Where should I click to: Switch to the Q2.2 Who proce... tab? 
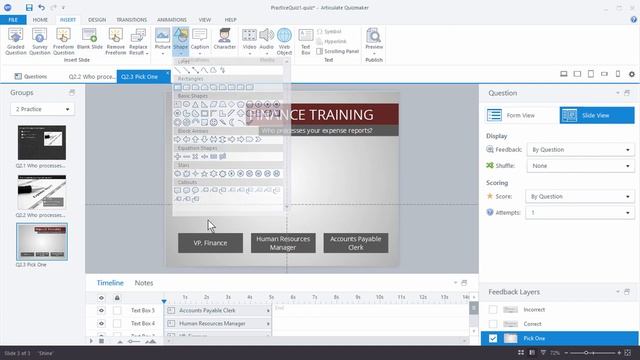click(91, 76)
